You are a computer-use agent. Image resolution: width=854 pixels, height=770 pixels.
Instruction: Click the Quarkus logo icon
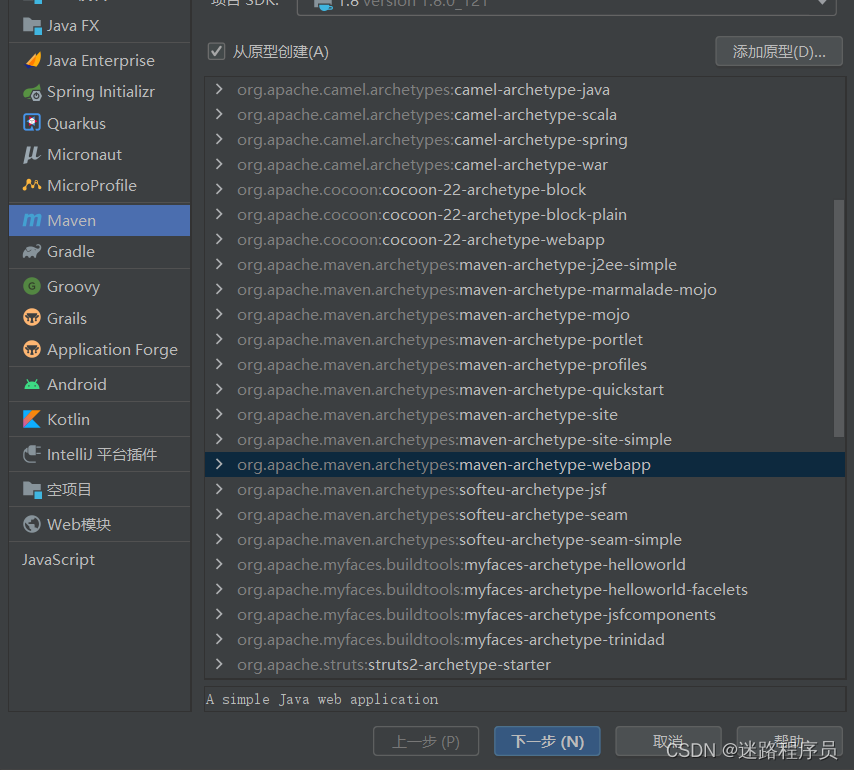(32, 123)
